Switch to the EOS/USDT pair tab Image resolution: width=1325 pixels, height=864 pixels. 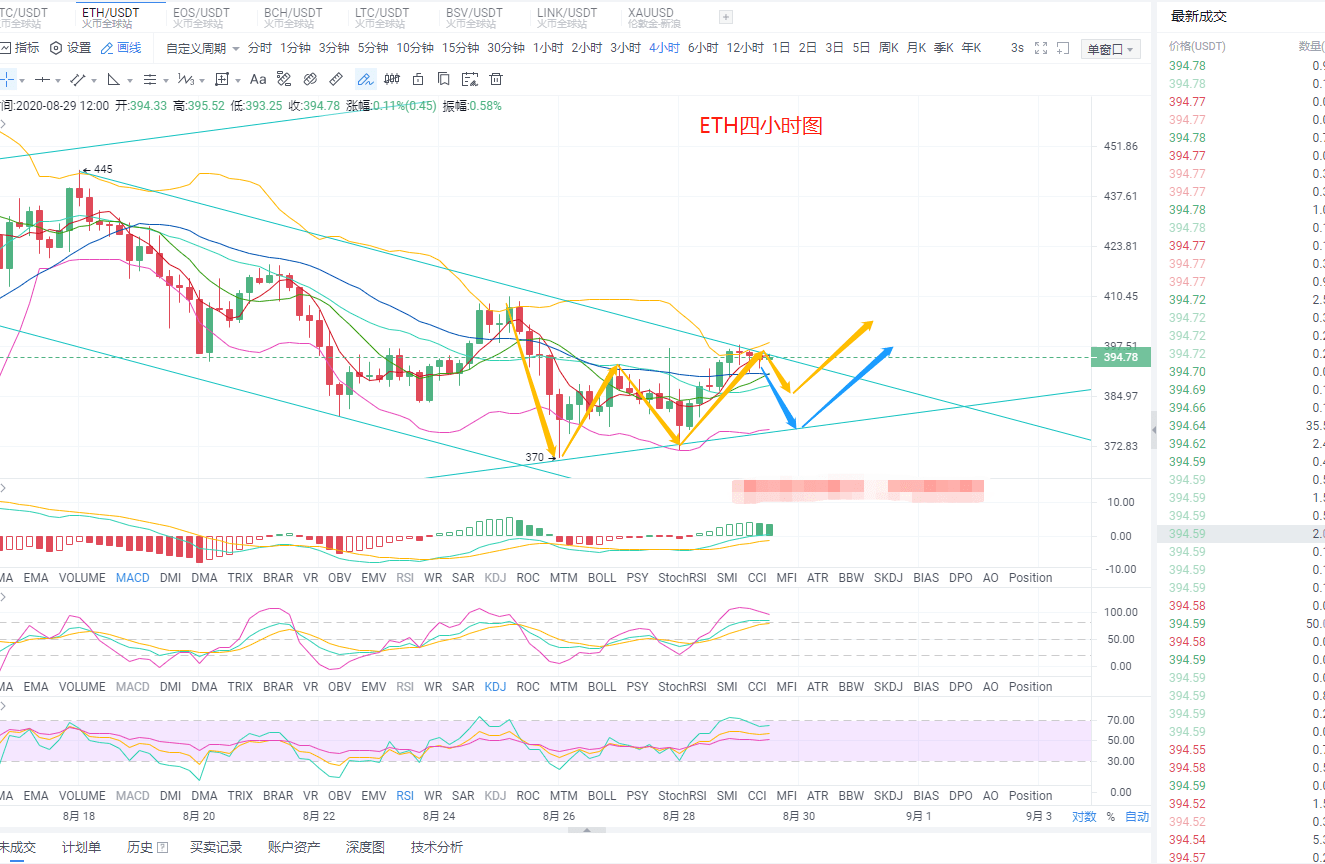tap(201, 17)
